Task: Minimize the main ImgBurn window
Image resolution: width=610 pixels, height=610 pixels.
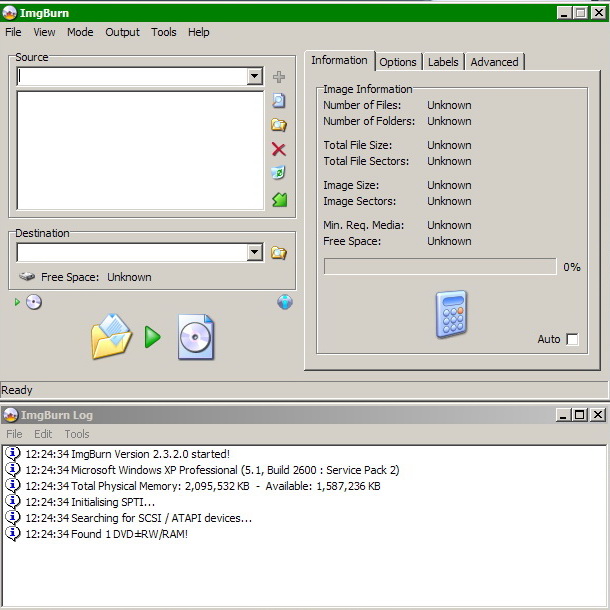Action: click(x=564, y=13)
